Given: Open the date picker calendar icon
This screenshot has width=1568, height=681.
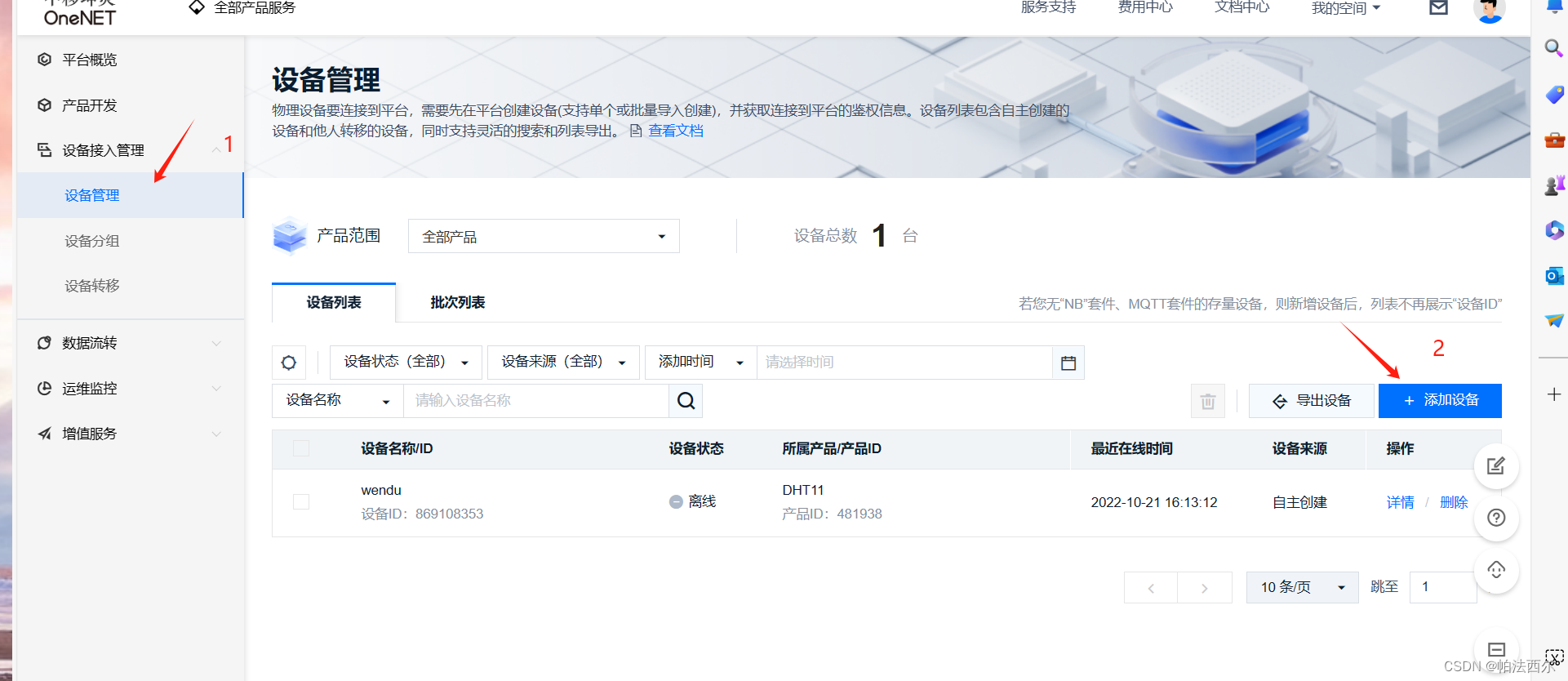Looking at the screenshot, I should [1068, 363].
